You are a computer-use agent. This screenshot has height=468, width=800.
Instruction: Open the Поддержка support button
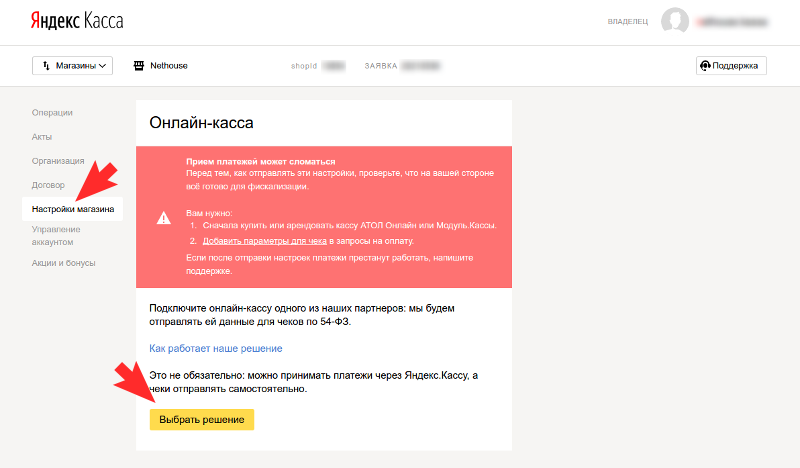[x=731, y=66]
